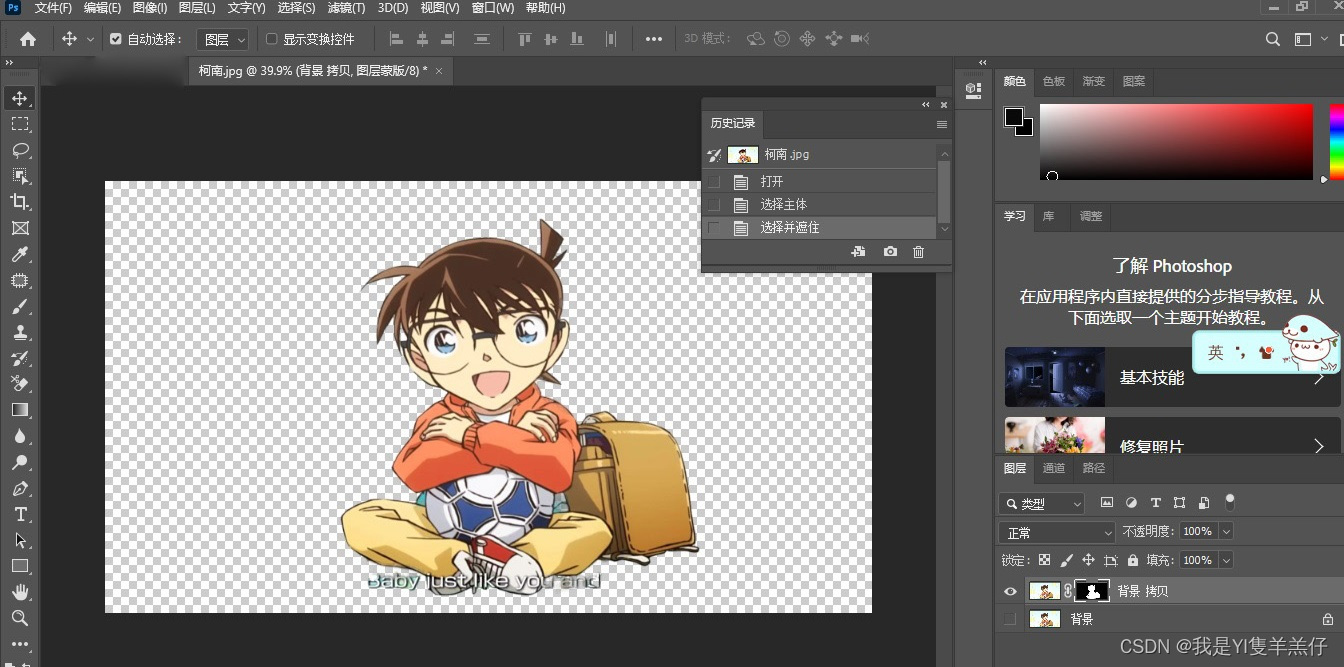Screen dimensions: 1344x667
Task: Go to the Home screen icon
Action: (28, 39)
